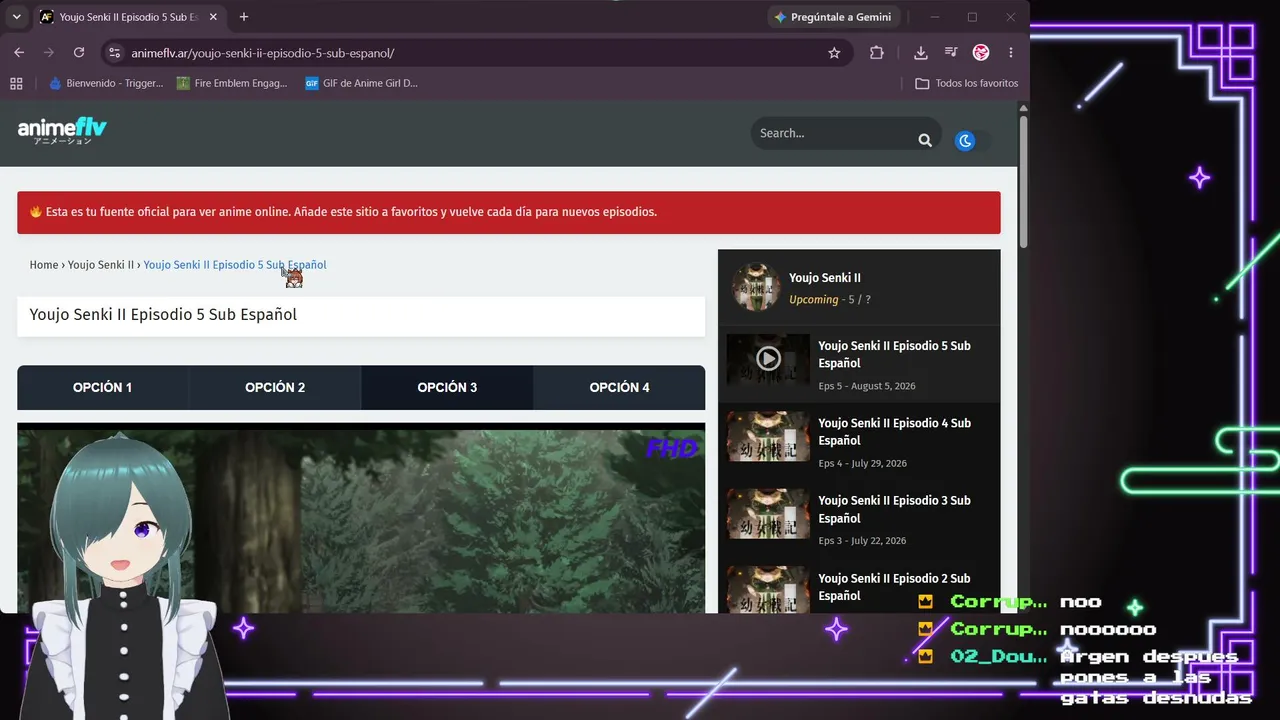Screen dimensions: 1280x720
Task: Reload the current page
Action: [79, 53]
